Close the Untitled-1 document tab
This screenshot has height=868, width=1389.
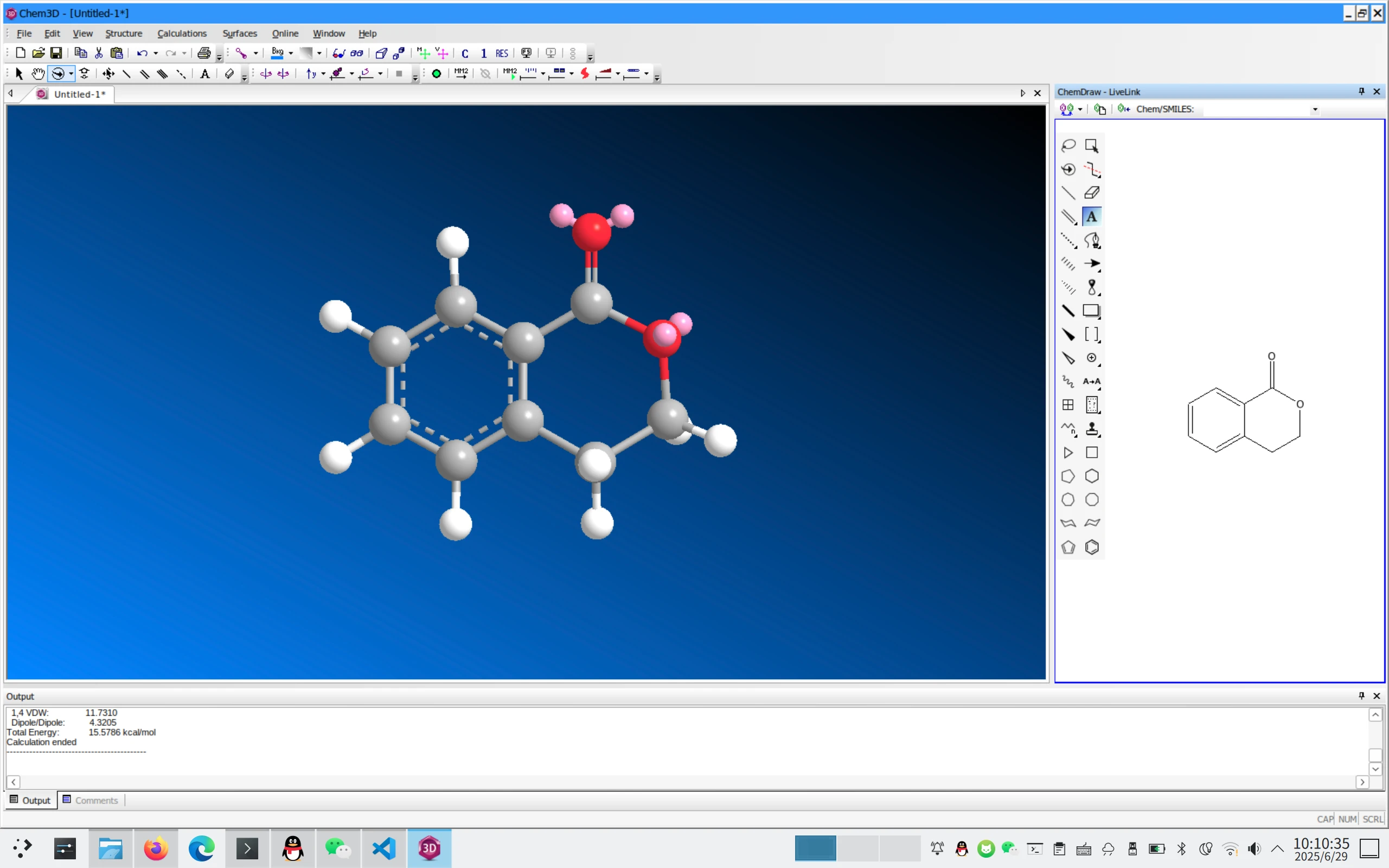pyautogui.click(x=1037, y=93)
